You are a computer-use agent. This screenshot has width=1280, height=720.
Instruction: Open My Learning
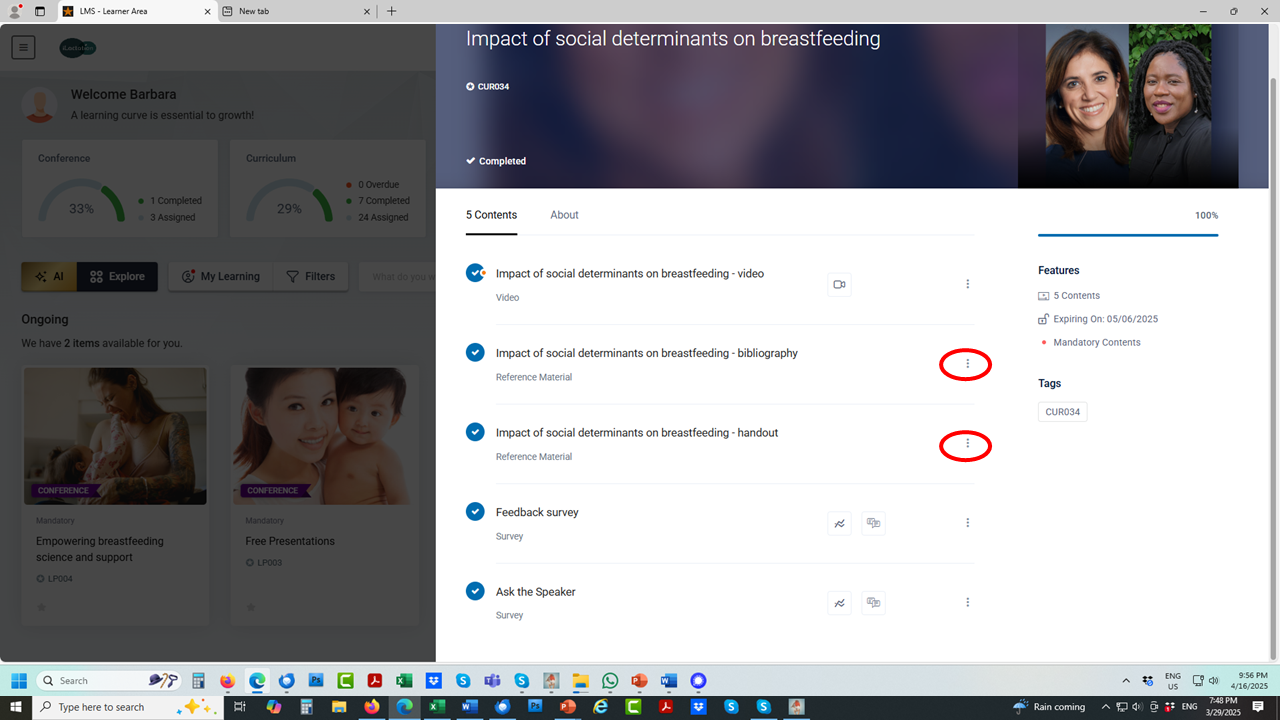[220, 277]
